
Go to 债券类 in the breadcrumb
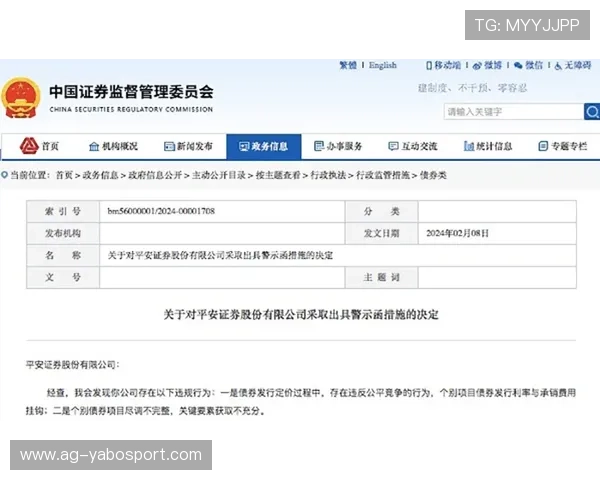pyautogui.click(x=433, y=175)
